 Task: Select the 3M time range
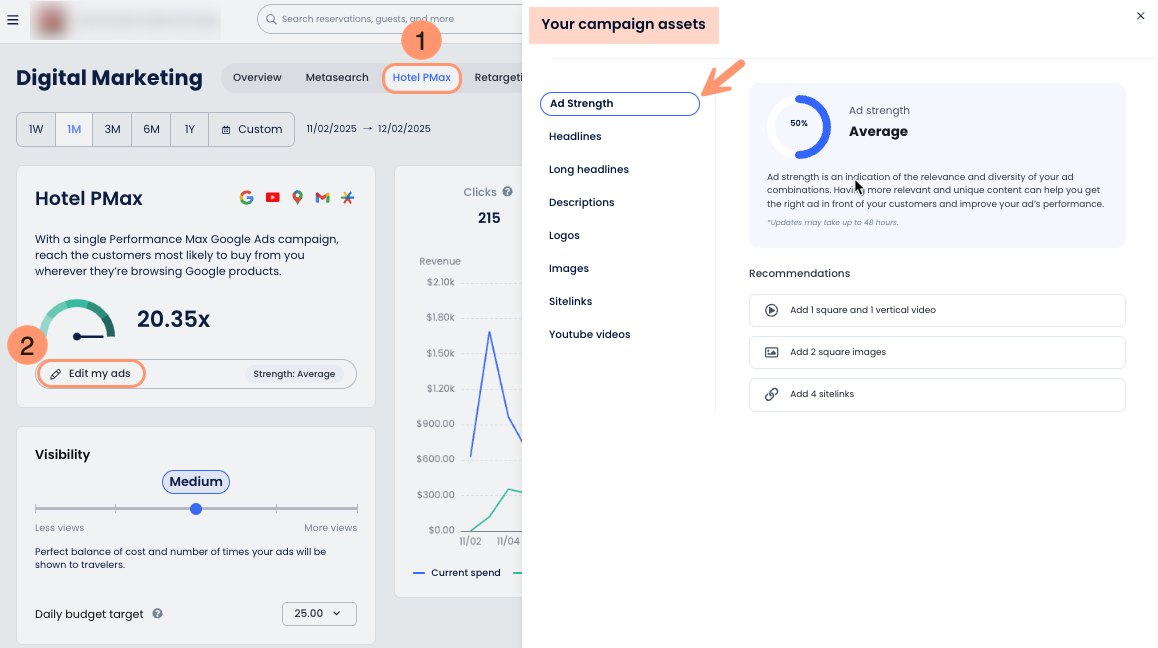click(112, 129)
